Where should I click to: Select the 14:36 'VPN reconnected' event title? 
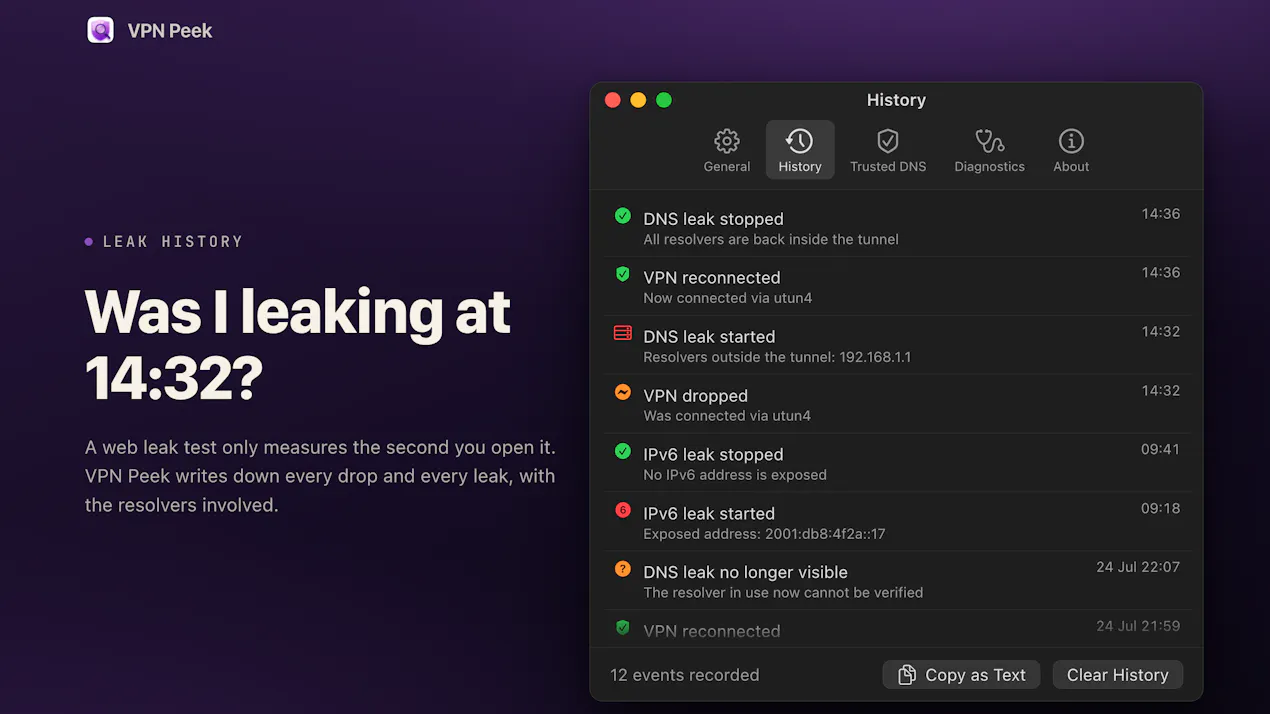[x=712, y=278]
